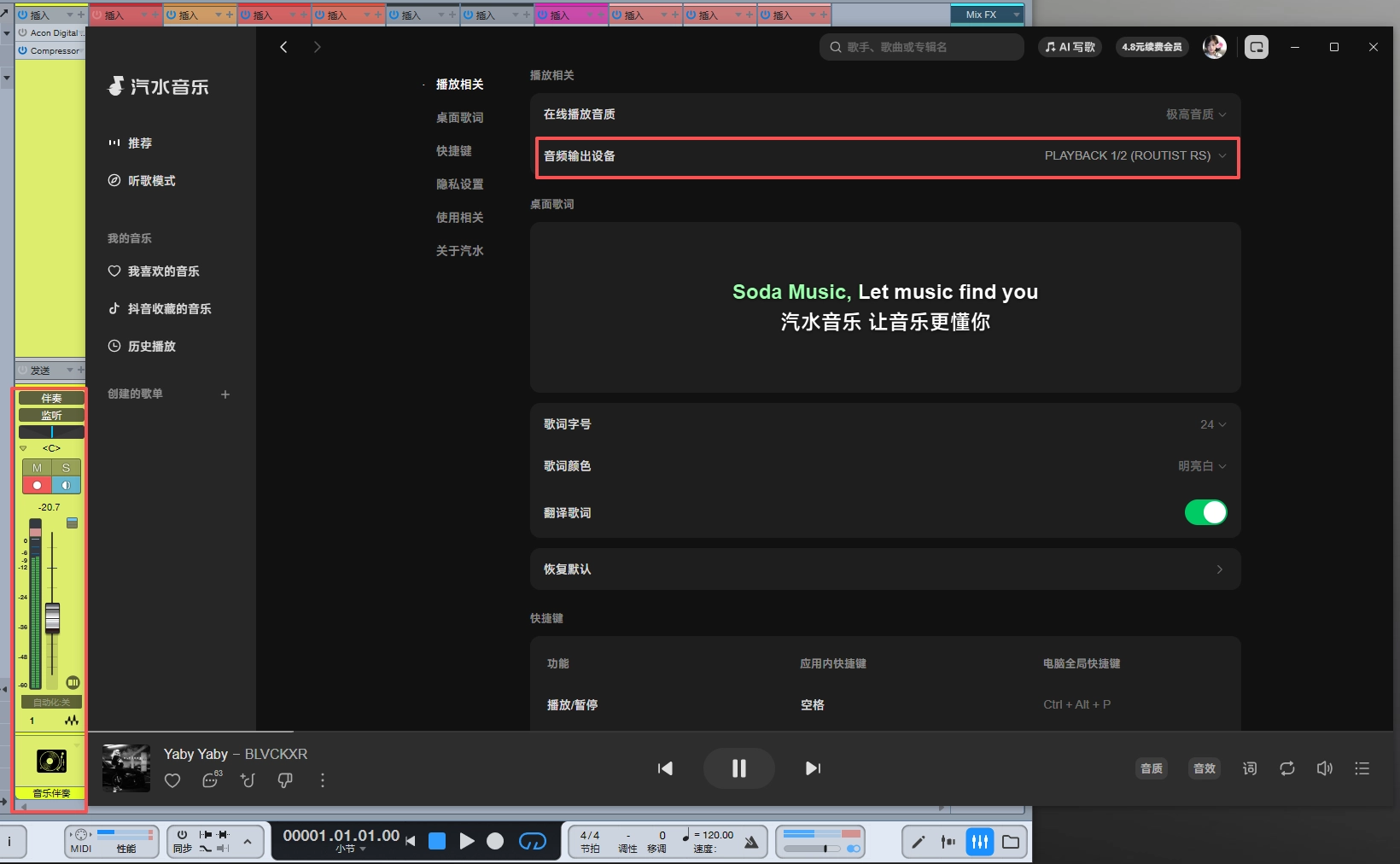The image size is (1400, 864).
Task: Return to zero in DAW transport
Action: point(411,841)
